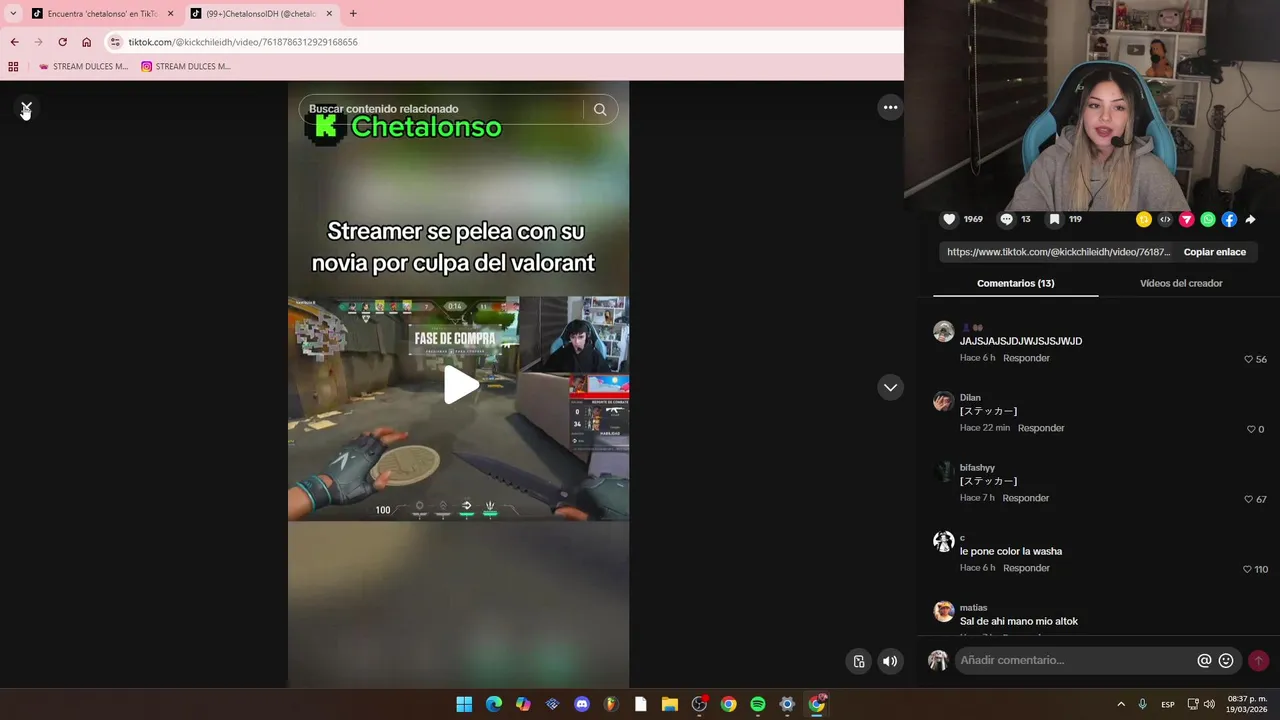Reply to bifashyy's comment
The width and height of the screenshot is (1280, 720).
pos(1026,498)
